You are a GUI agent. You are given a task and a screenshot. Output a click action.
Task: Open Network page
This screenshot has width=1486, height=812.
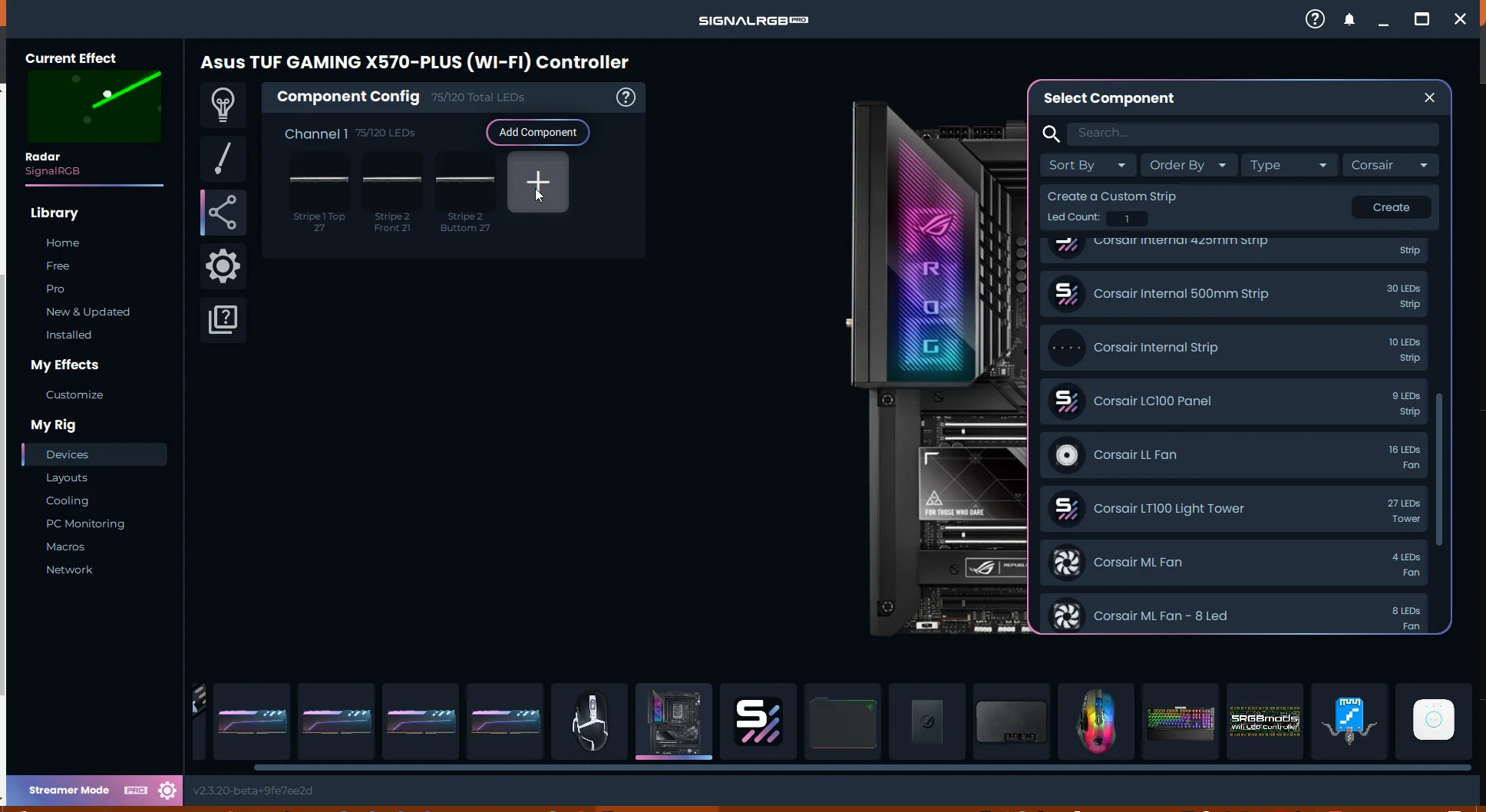pyautogui.click(x=69, y=569)
